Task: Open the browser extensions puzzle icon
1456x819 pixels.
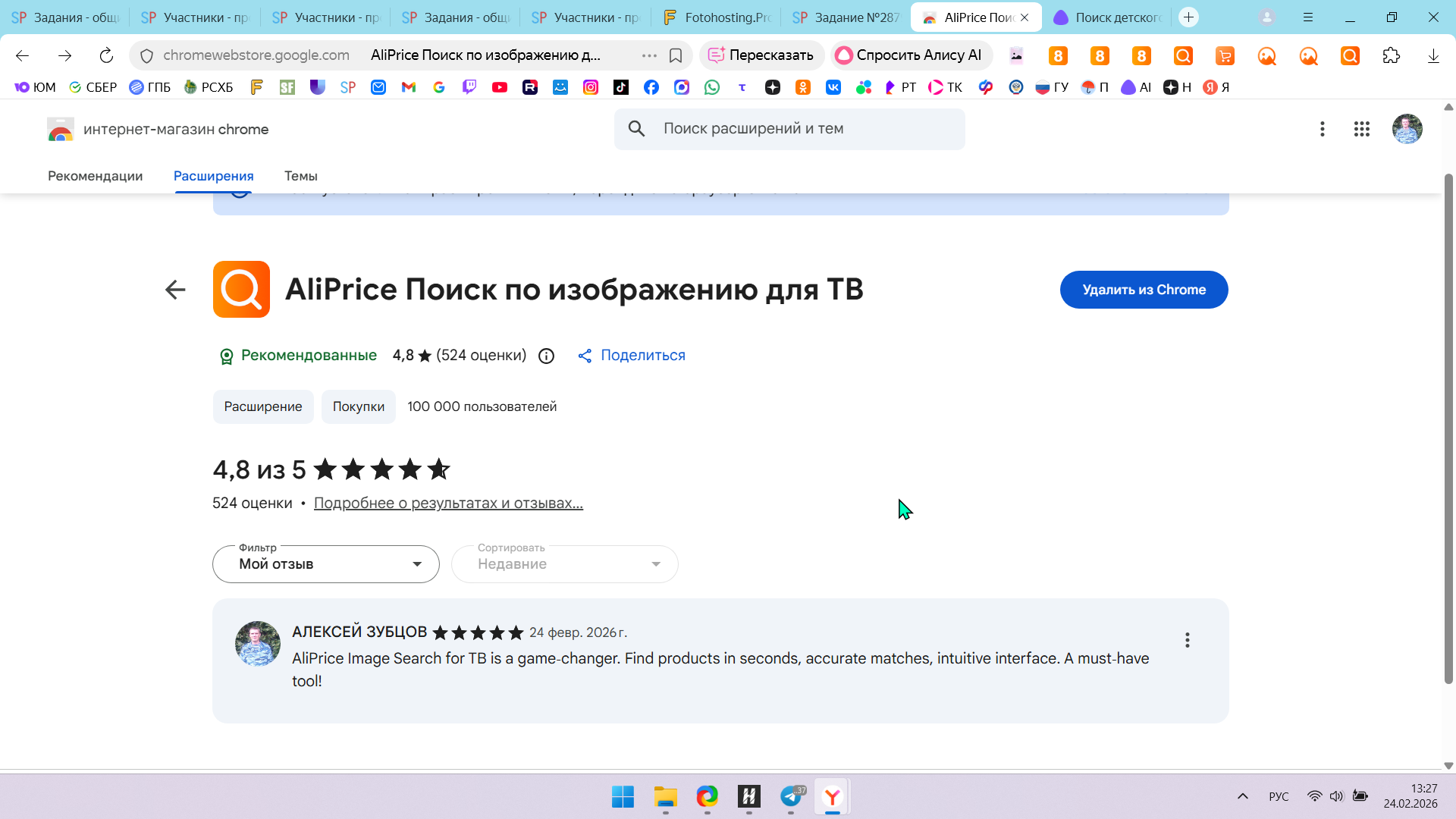Action: [x=1391, y=55]
